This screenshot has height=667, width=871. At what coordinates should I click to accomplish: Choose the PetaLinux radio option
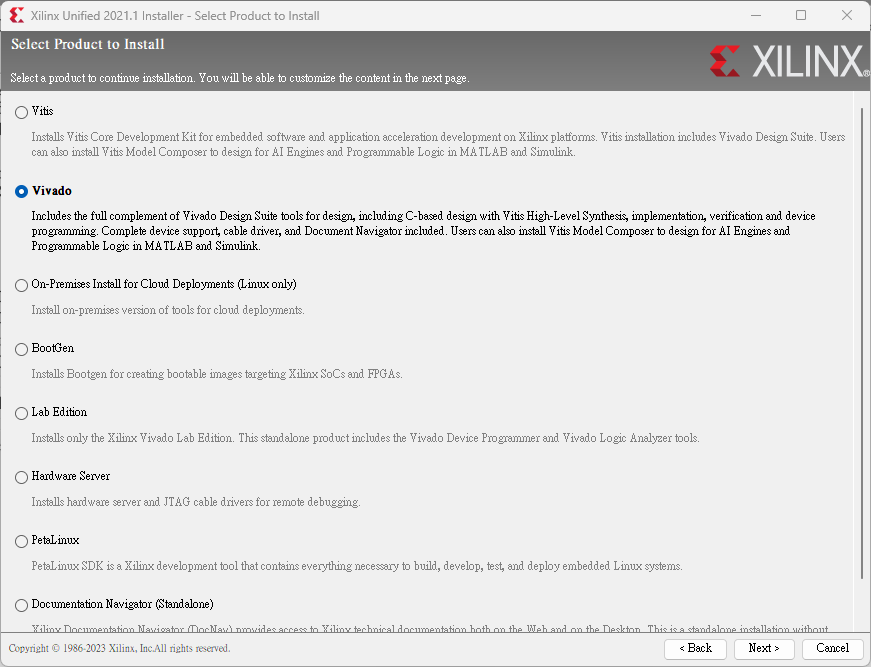pos(21,541)
